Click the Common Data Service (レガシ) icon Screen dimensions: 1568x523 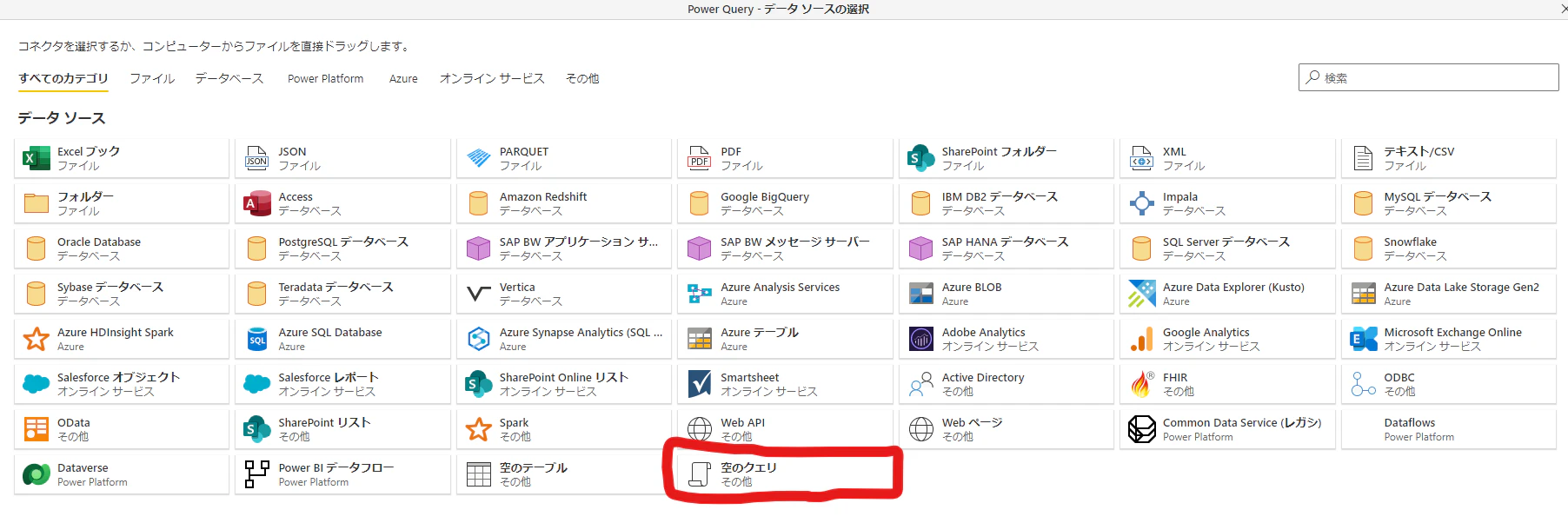tap(1141, 429)
